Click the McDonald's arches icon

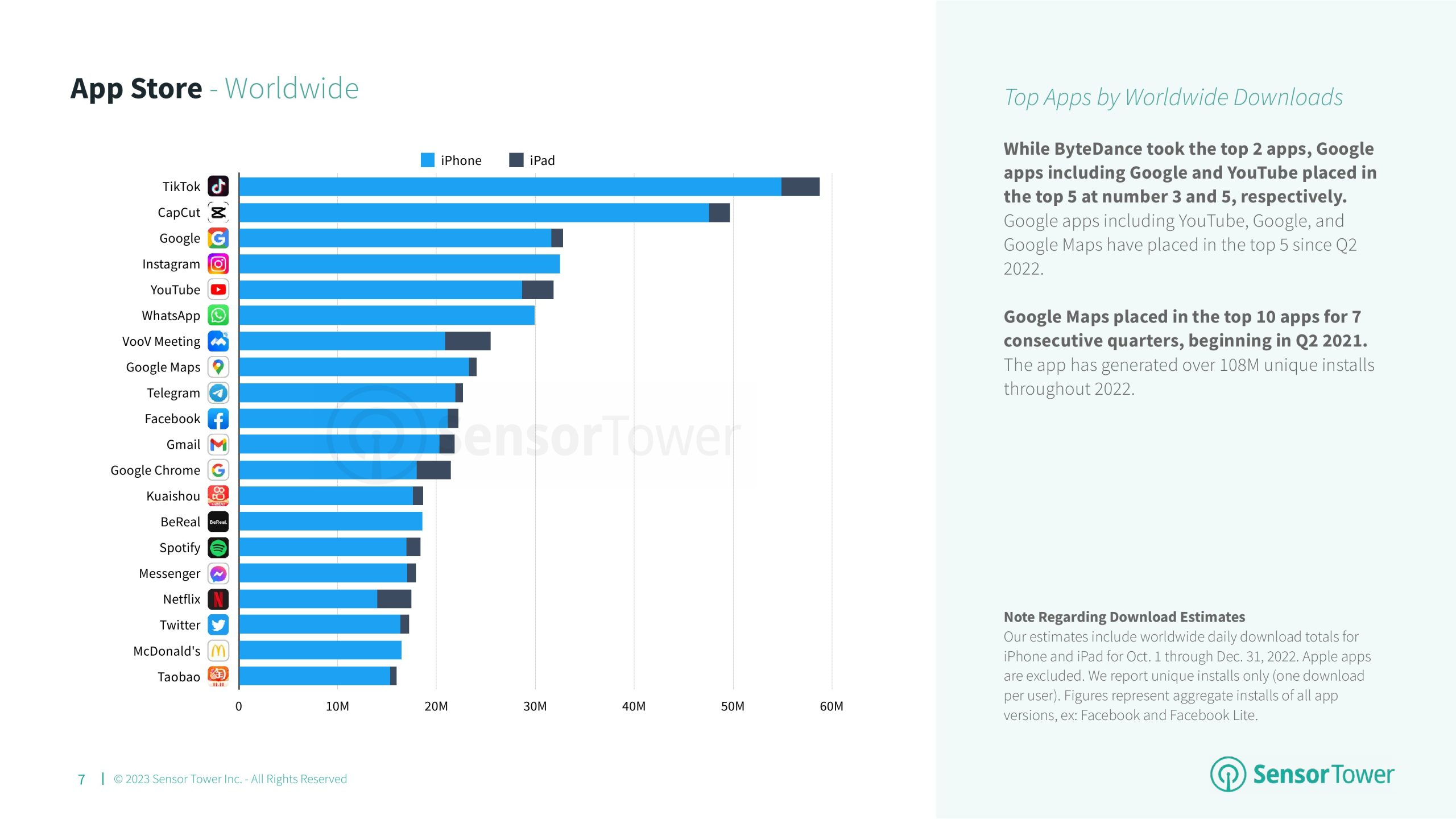point(218,651)
